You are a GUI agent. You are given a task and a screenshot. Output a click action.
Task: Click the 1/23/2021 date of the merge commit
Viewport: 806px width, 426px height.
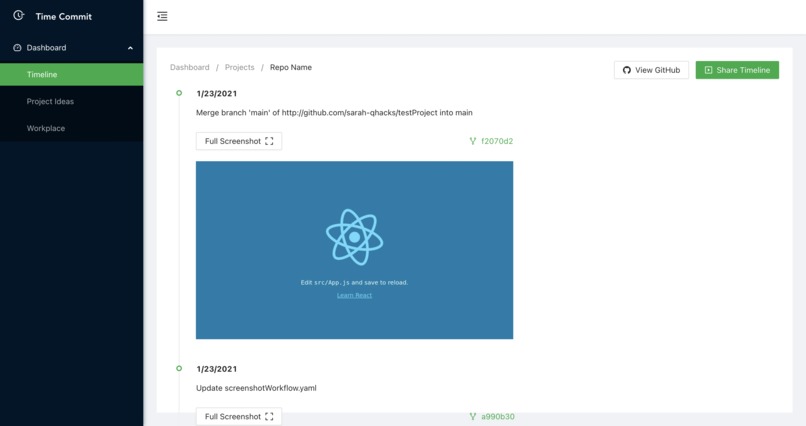[x=216, y=94]
